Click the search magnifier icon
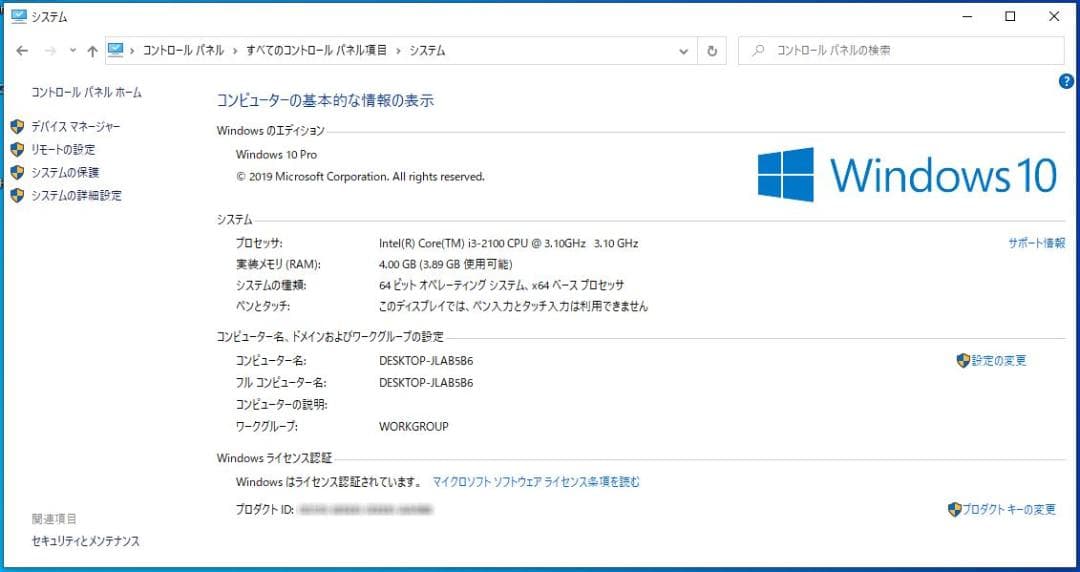Viewport: 1080px width, 572px height. [758, 50]
